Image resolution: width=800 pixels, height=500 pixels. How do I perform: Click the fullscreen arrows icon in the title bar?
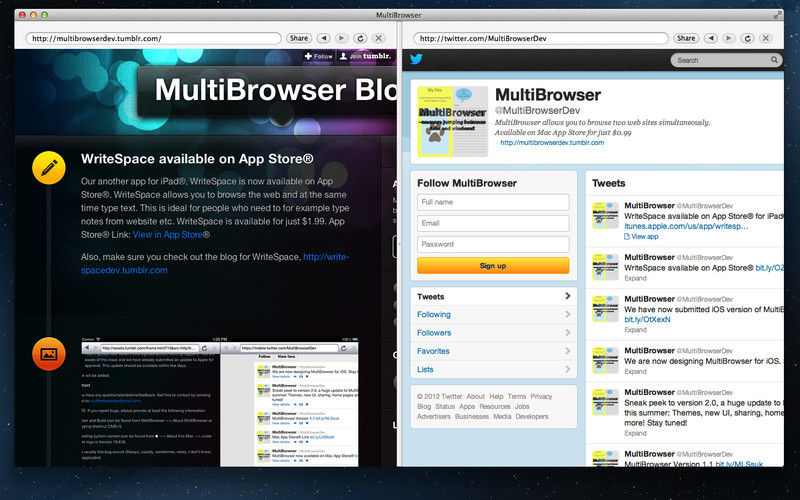tap(777, 15)
